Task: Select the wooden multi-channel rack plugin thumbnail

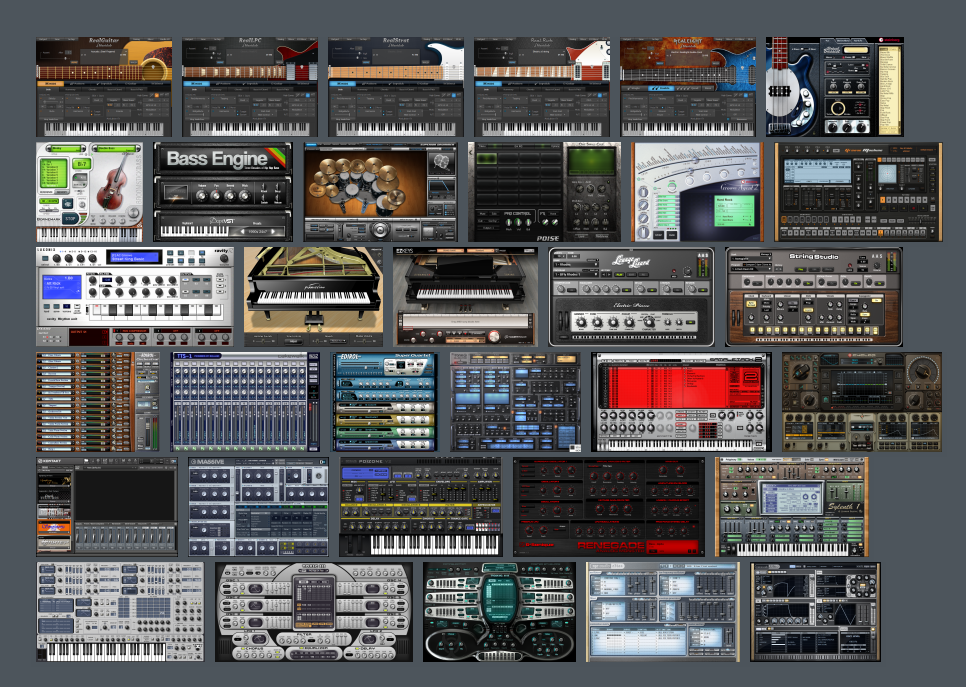Action: 98,402
